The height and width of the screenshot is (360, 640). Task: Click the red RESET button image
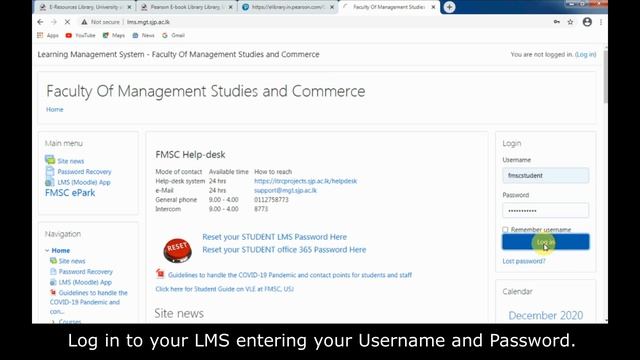178,250
